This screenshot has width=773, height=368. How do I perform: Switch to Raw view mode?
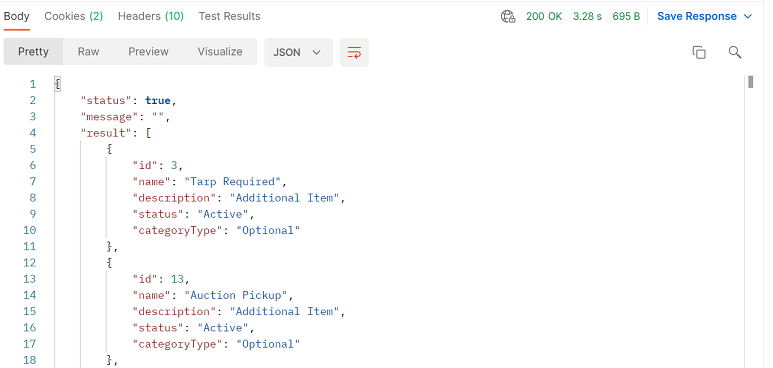coord(88,52)
